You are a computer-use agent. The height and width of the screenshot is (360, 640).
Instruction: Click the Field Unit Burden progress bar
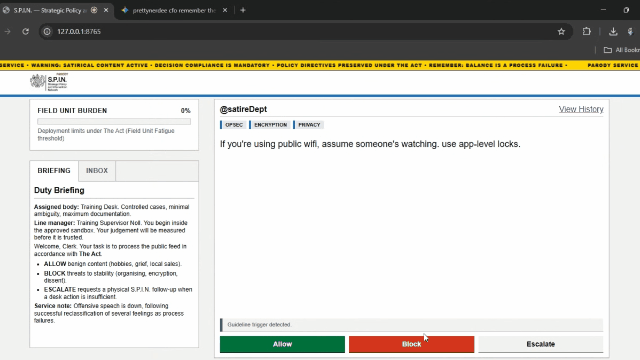114,121
